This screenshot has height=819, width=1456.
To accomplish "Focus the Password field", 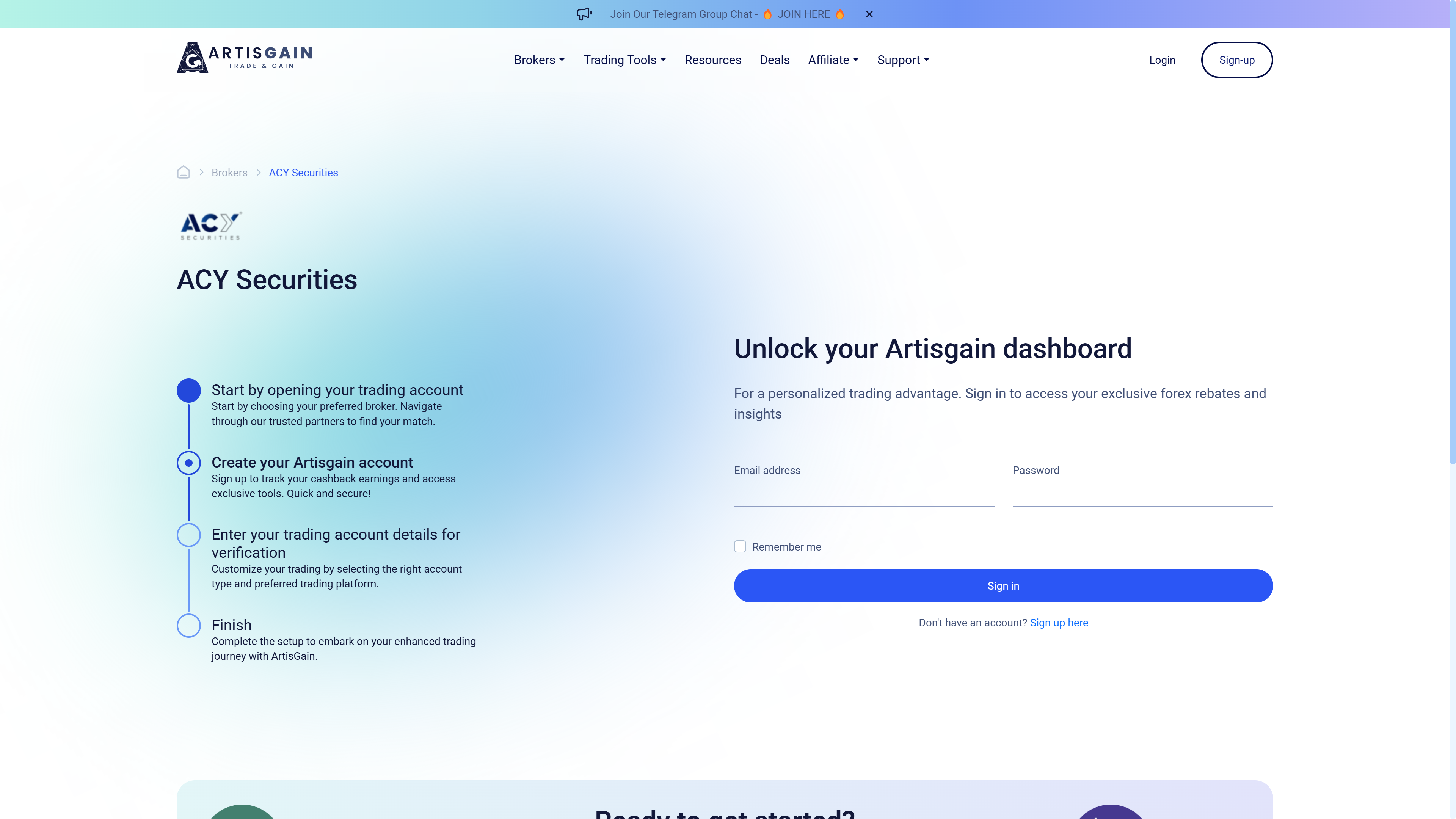I will 1142,493.
